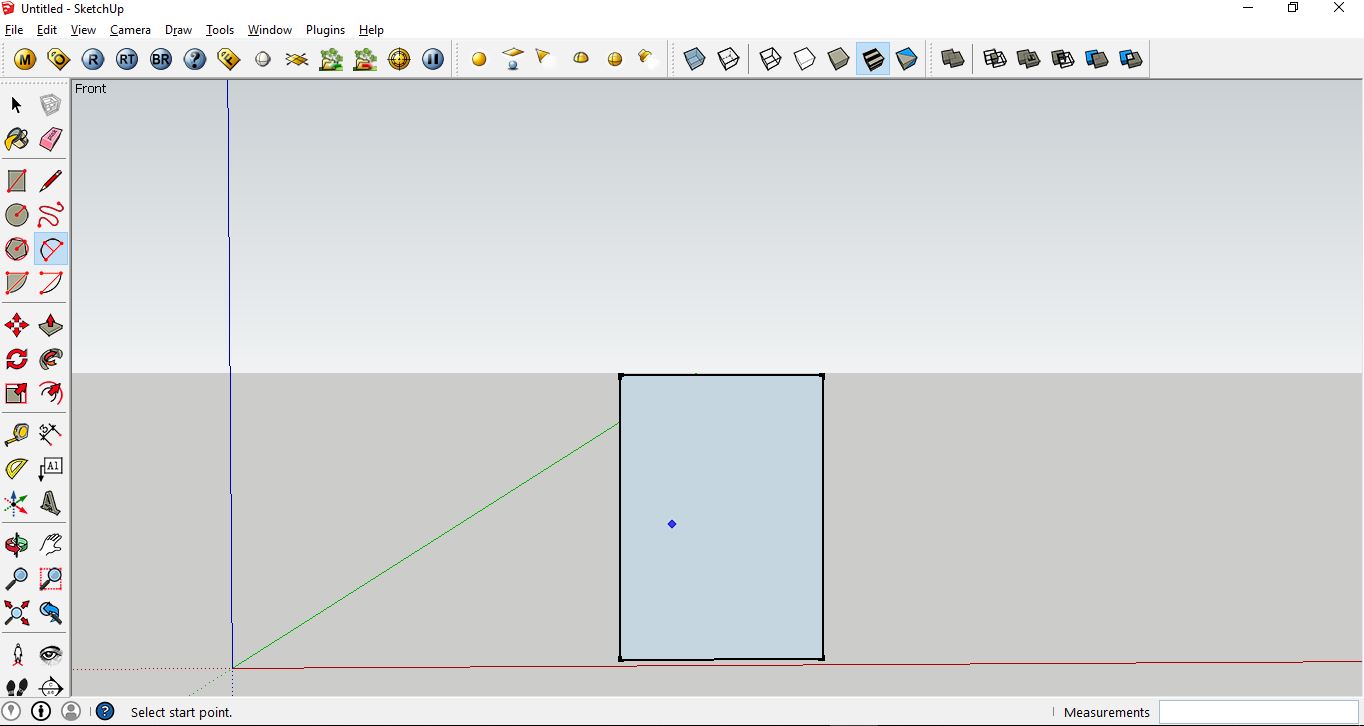This screenshot has height=726, width=1364.
Task: Select the Line tool
Action: 50,181
